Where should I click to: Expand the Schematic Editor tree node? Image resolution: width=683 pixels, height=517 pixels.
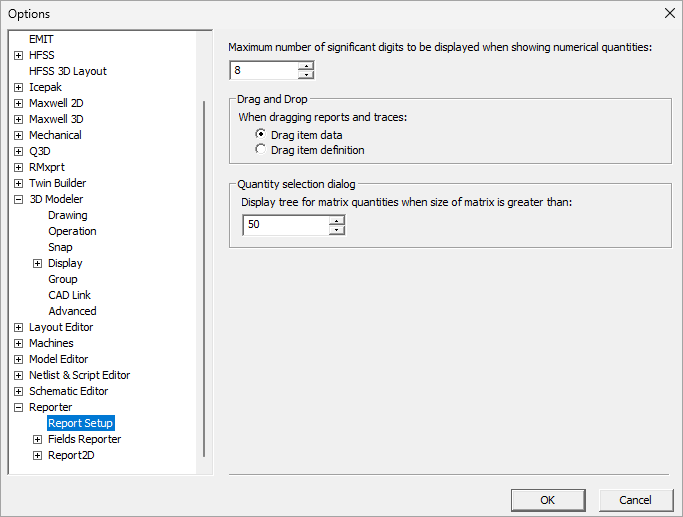[18, 392]
